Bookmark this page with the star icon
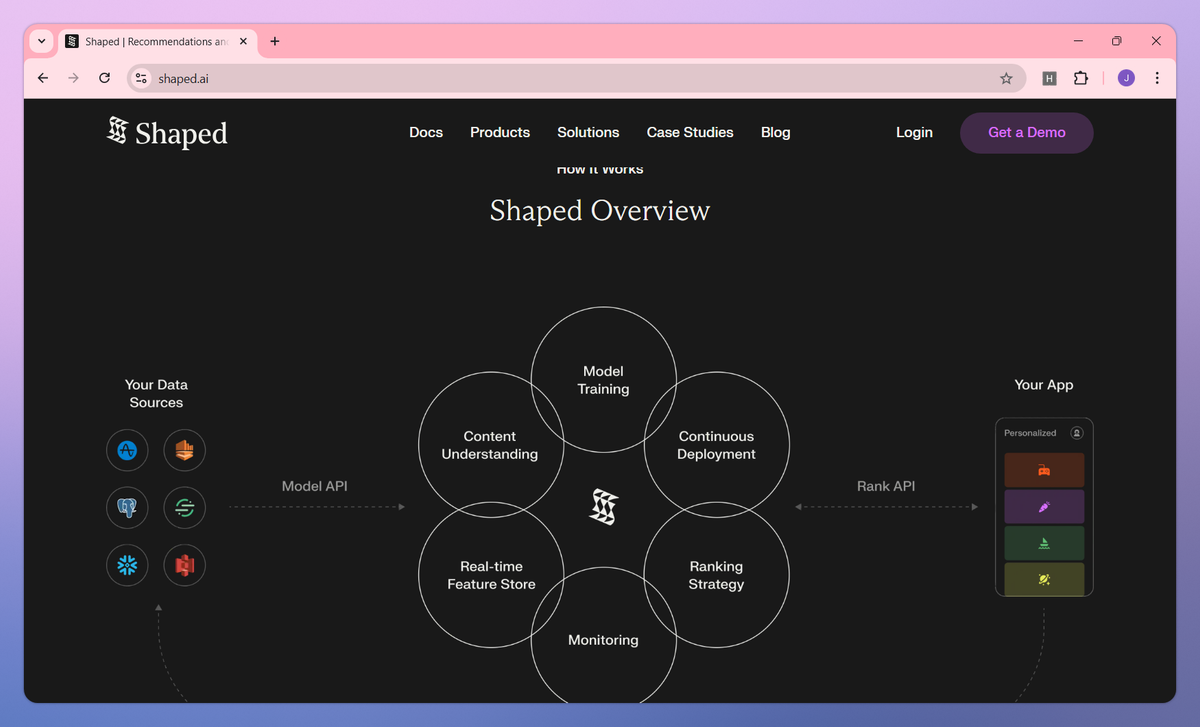The width and height of the screenshot is (1200, 727). click(x=1006, y=78)
